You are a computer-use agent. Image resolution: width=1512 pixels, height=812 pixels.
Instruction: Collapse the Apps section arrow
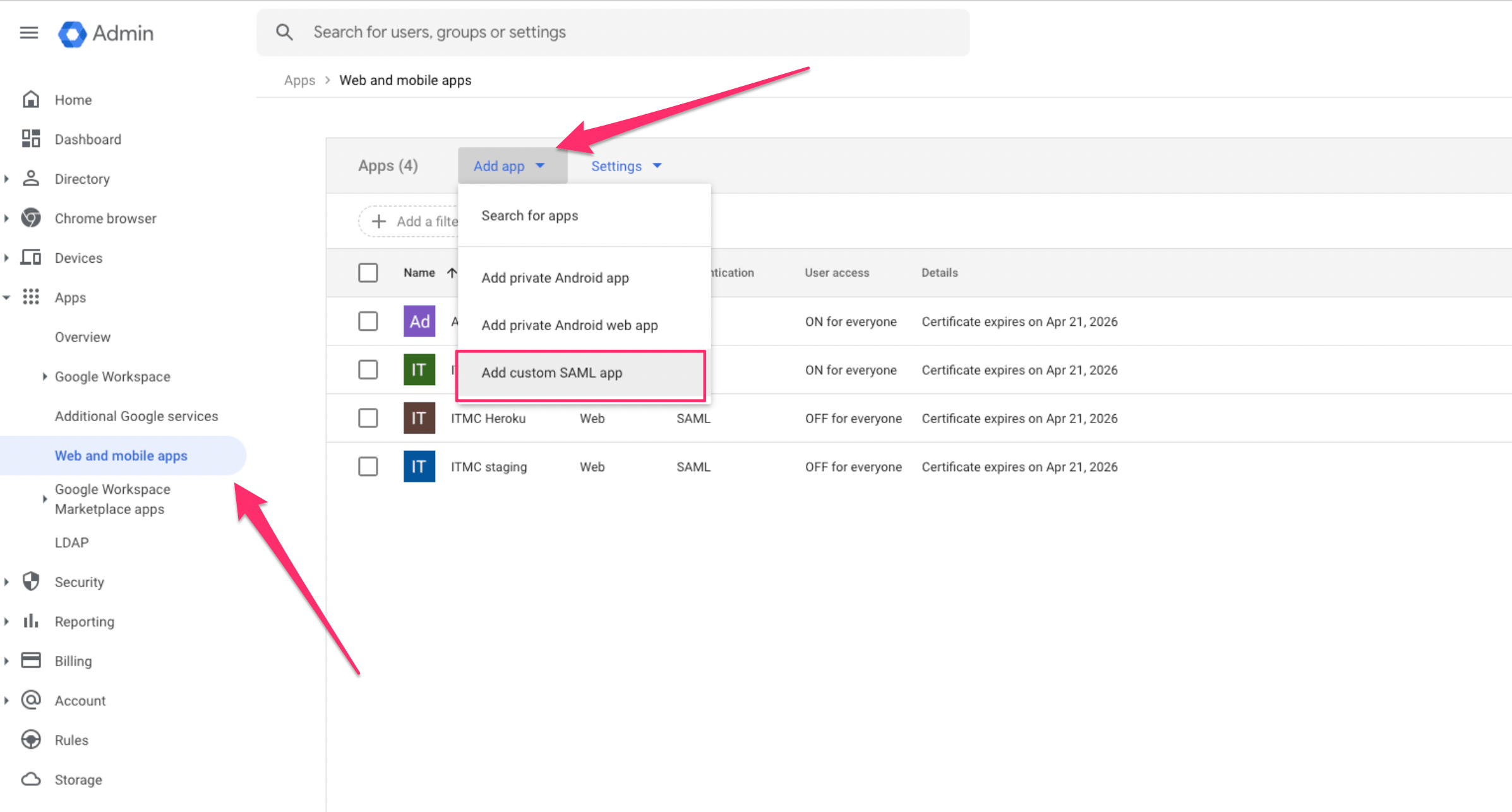point(6,297)
